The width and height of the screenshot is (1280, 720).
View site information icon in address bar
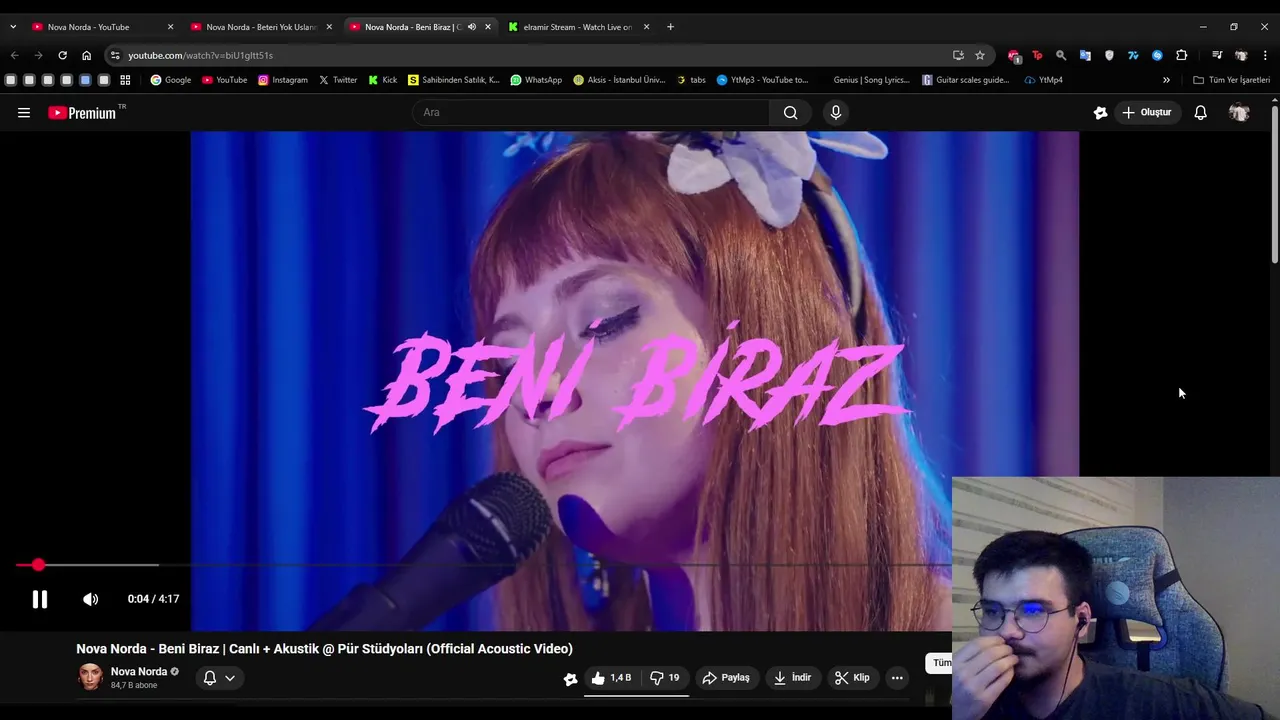[115, 55]
